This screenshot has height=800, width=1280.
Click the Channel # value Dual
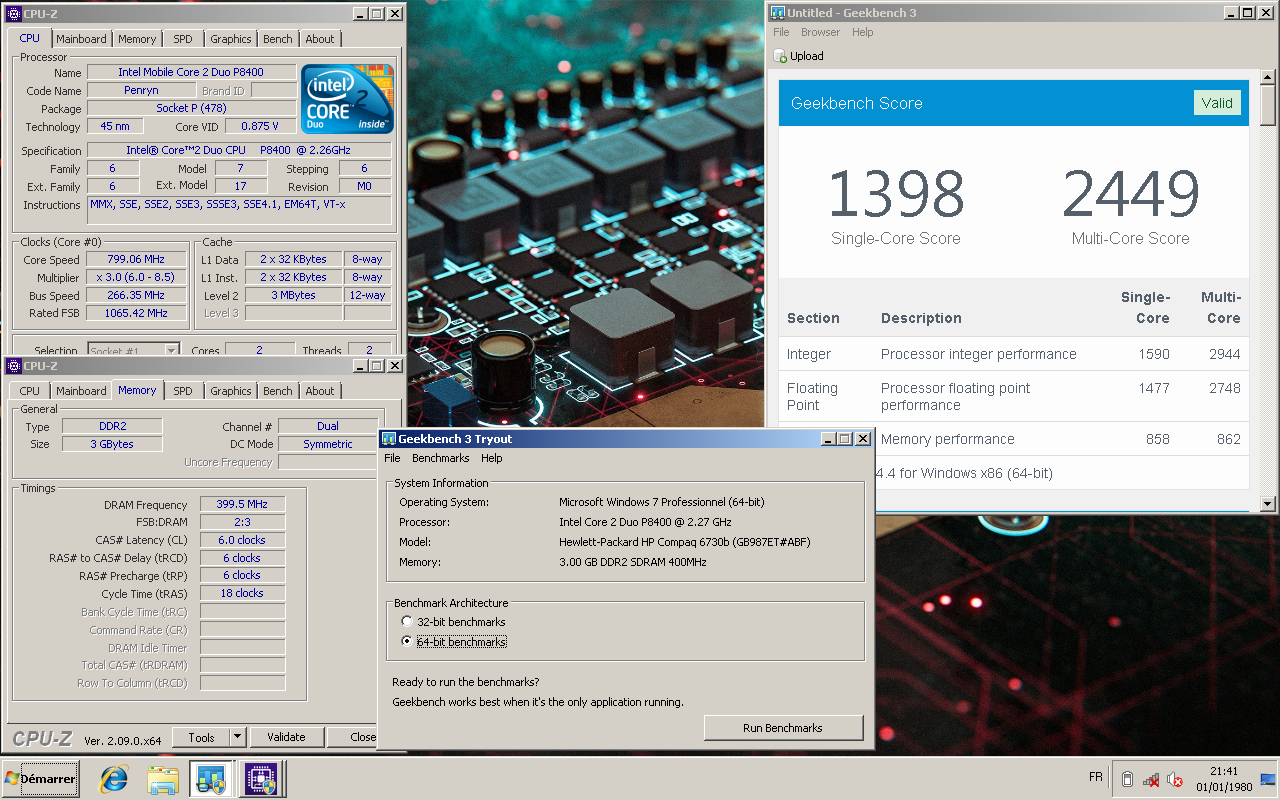tap(328, 426)
